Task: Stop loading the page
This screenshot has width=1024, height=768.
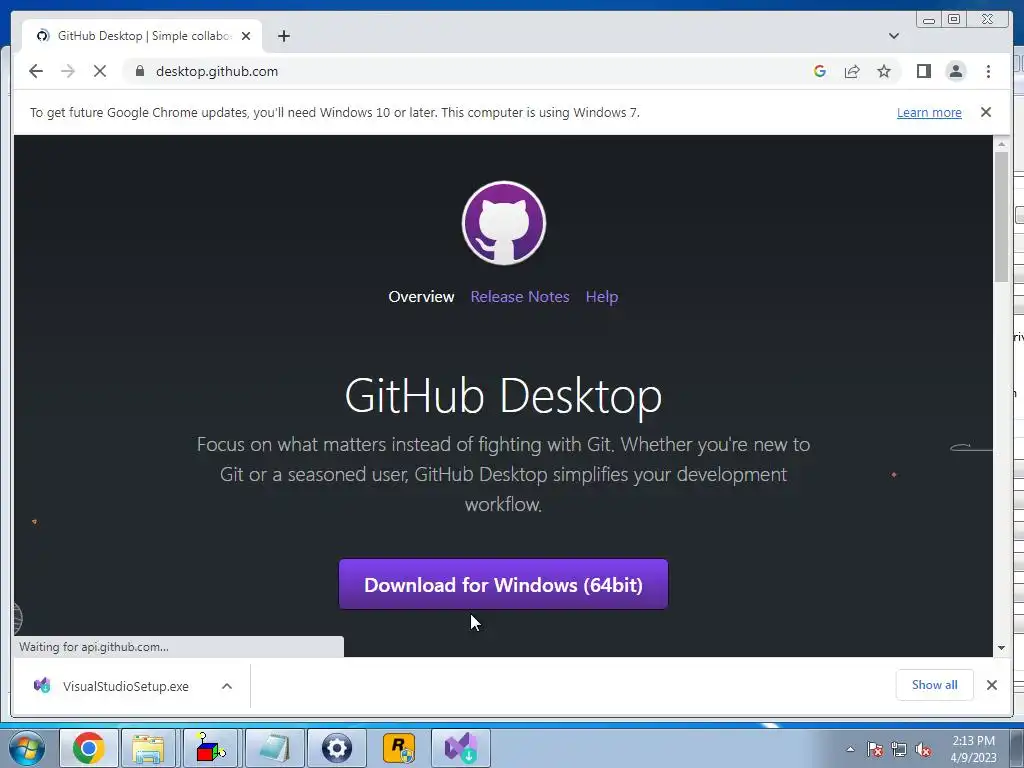Action: (x=100, y=71)
